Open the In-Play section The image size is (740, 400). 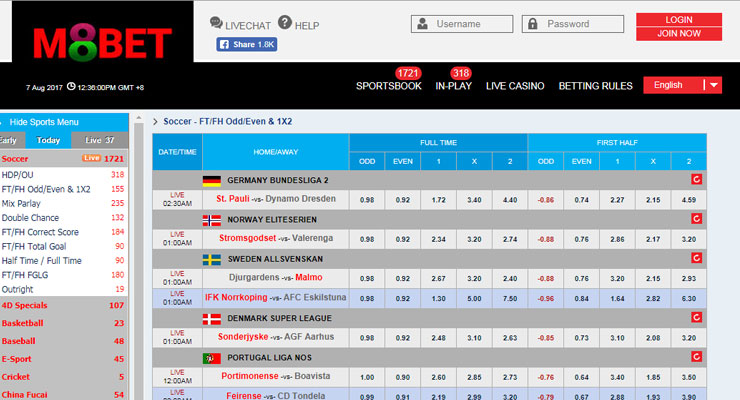(453, 86)
